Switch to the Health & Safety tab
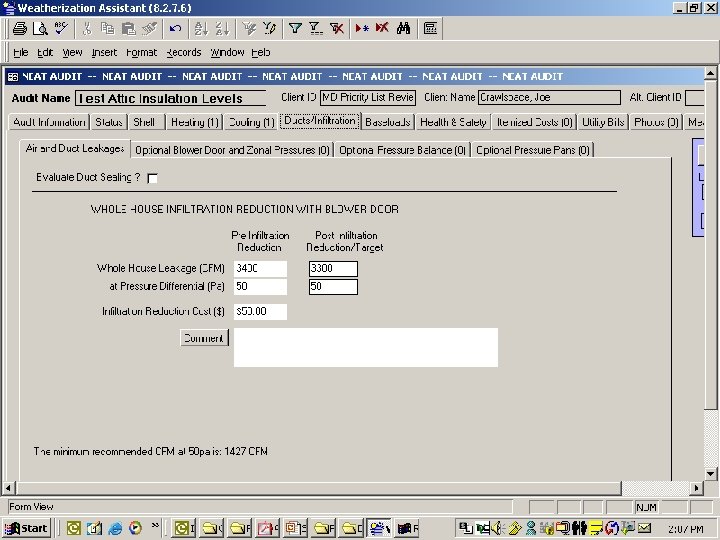Screen dimensions: 720x540 453,122
